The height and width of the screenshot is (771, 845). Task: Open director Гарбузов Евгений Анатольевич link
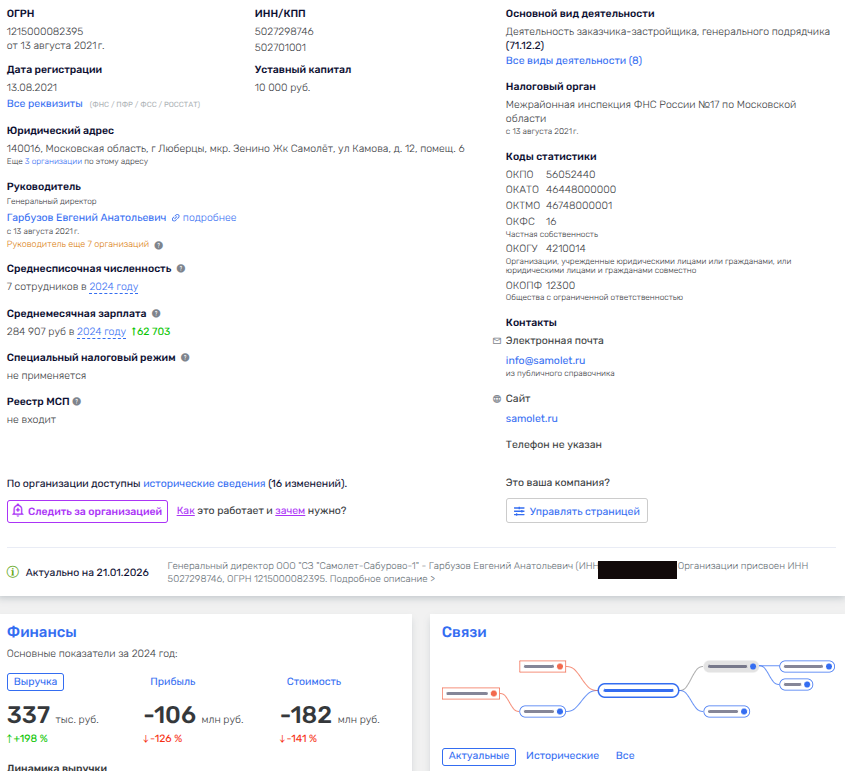click(87, 217)
